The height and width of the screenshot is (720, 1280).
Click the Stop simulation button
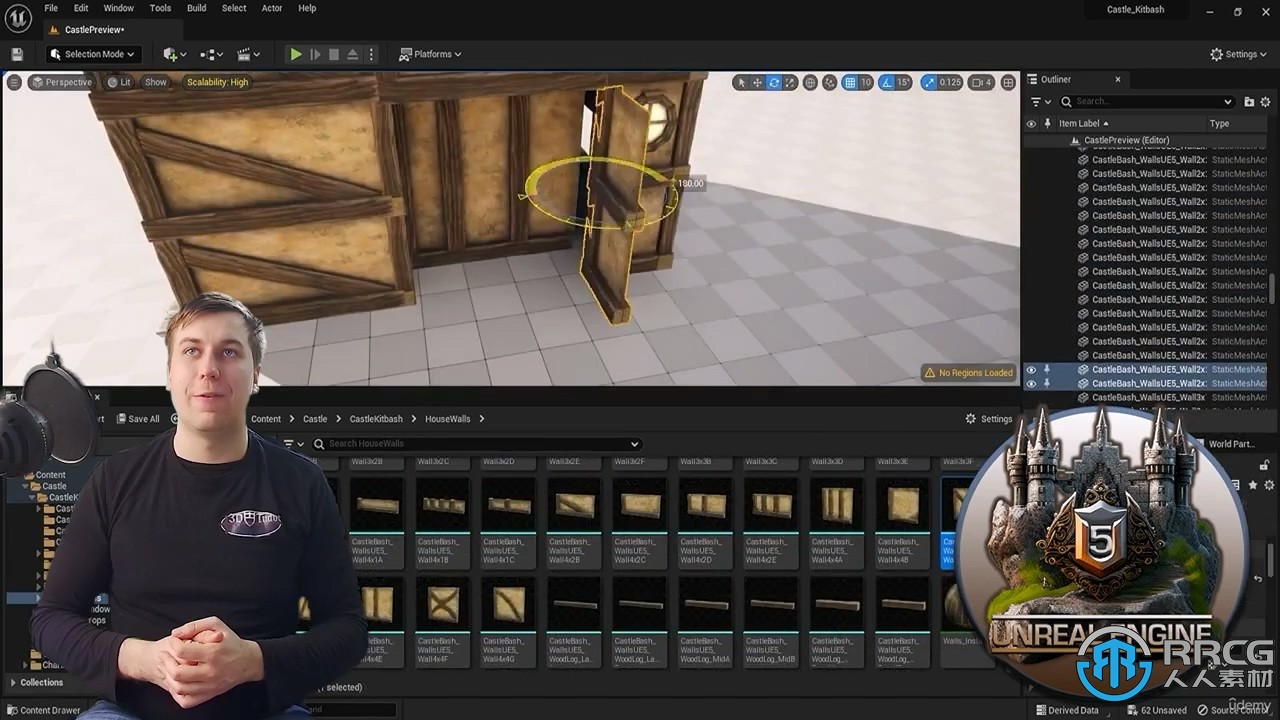(334, 54)
